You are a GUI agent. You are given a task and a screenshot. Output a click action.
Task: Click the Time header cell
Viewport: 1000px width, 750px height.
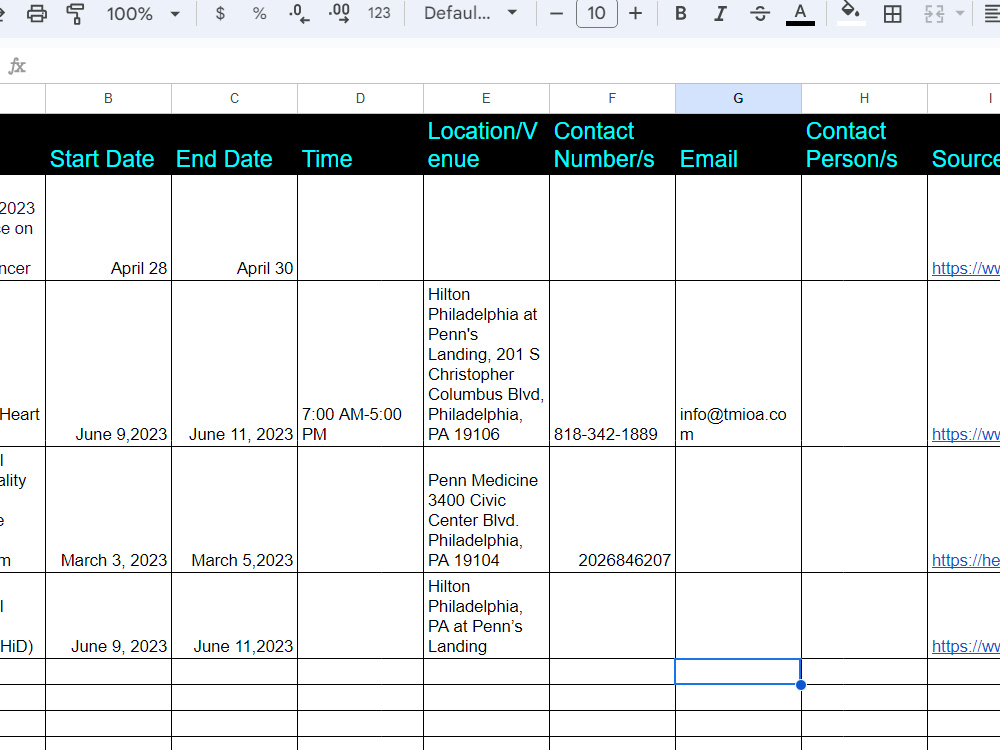pos(360,144)
